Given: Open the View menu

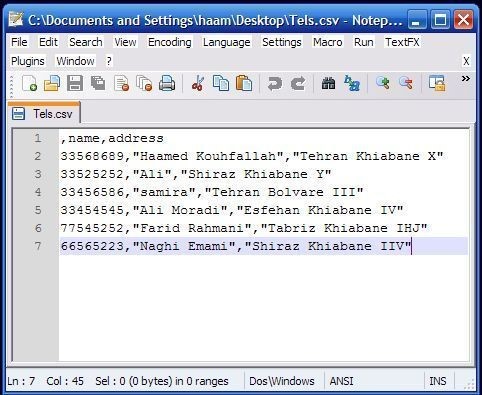Looking at the screenshot, I should pos(125,42).
